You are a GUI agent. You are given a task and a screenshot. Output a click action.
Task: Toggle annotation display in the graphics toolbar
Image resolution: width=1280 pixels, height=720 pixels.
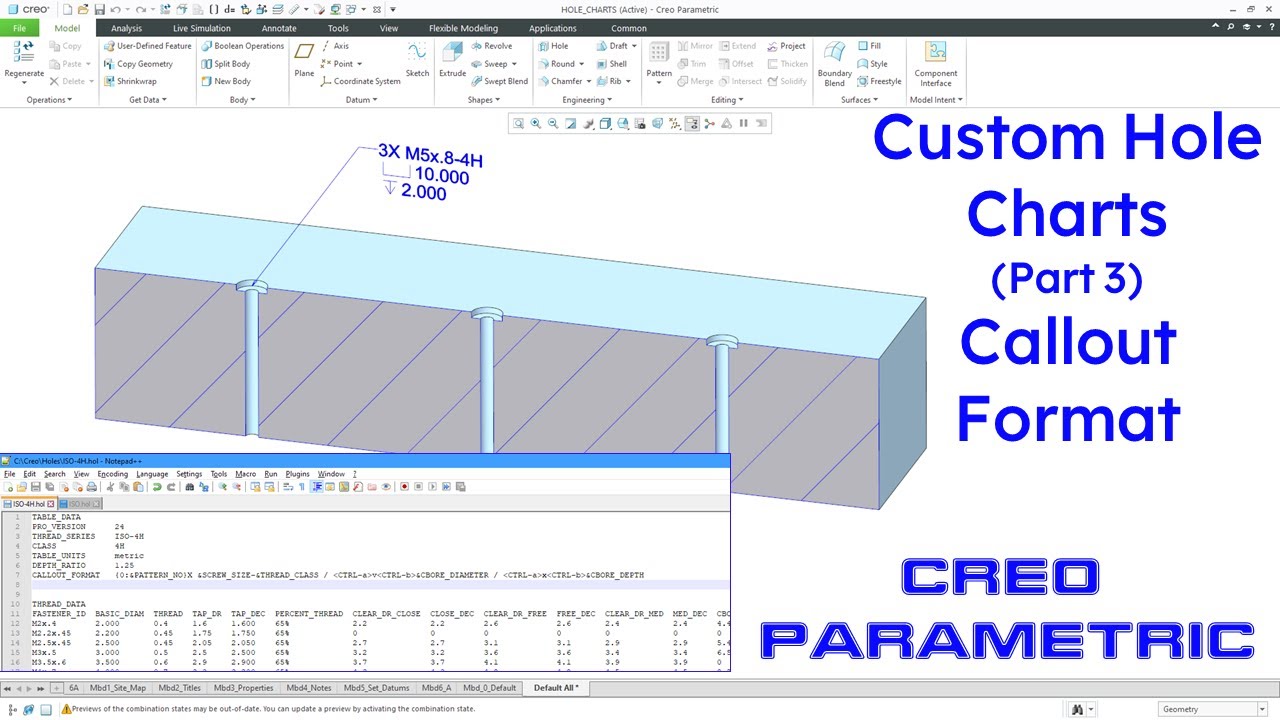[x=692, y=123]
